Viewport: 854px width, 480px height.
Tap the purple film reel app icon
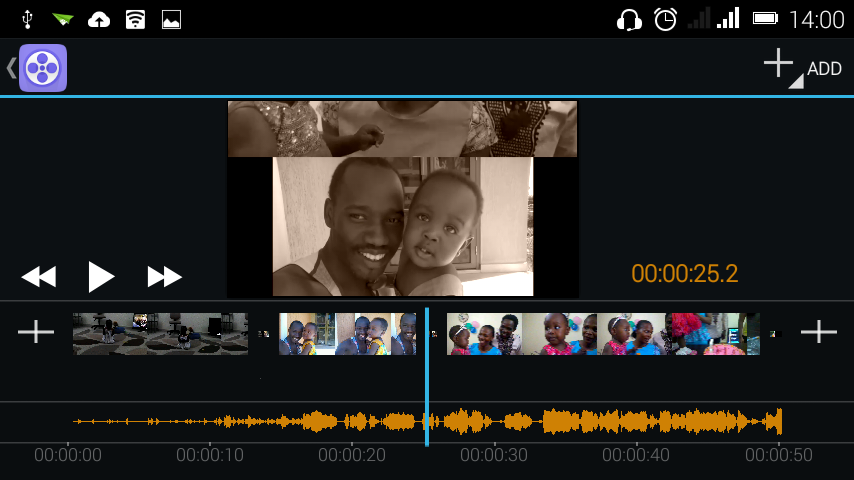coord(43,68)
